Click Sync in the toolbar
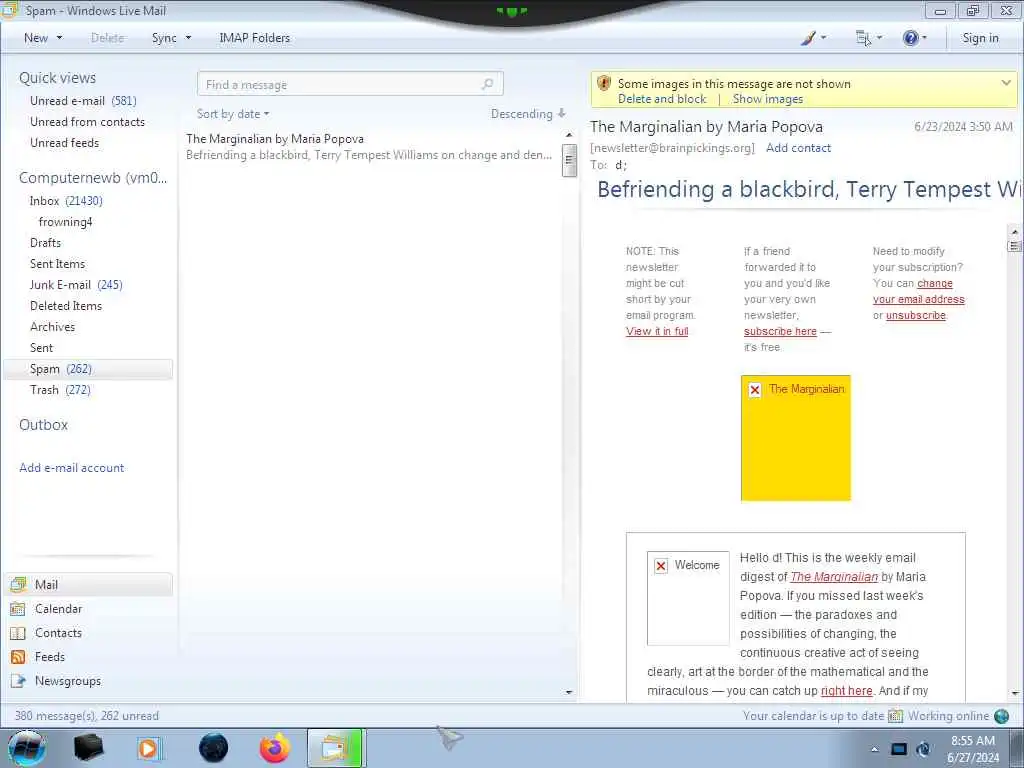Viewport: 1024px width, 768px height. click(164, 38)
